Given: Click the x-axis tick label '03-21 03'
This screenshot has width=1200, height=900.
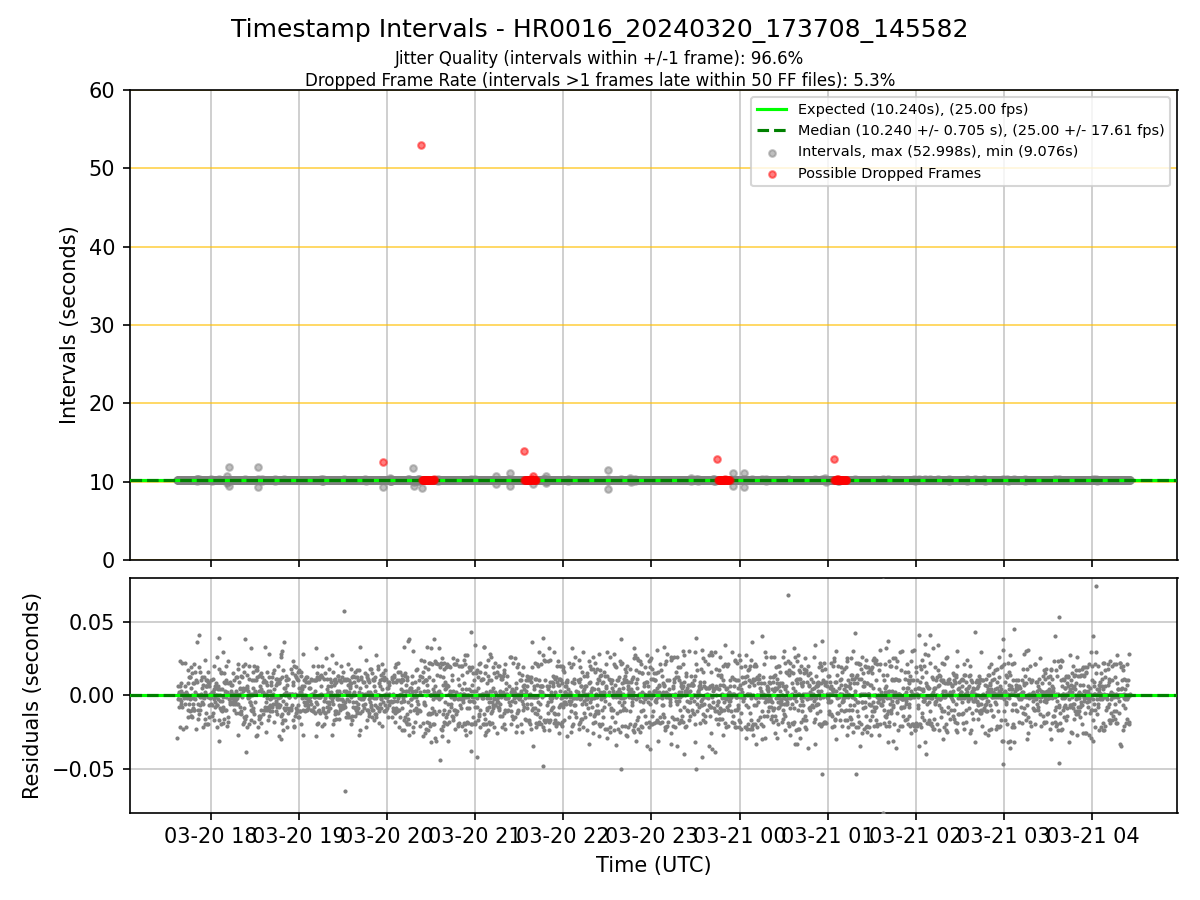Looking at the screenshot, I should [x=1003, y=835].
